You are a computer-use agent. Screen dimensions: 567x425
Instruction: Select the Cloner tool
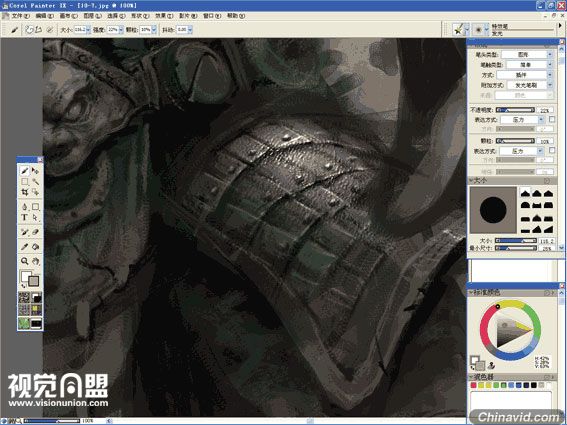click(x=25, y=232)
